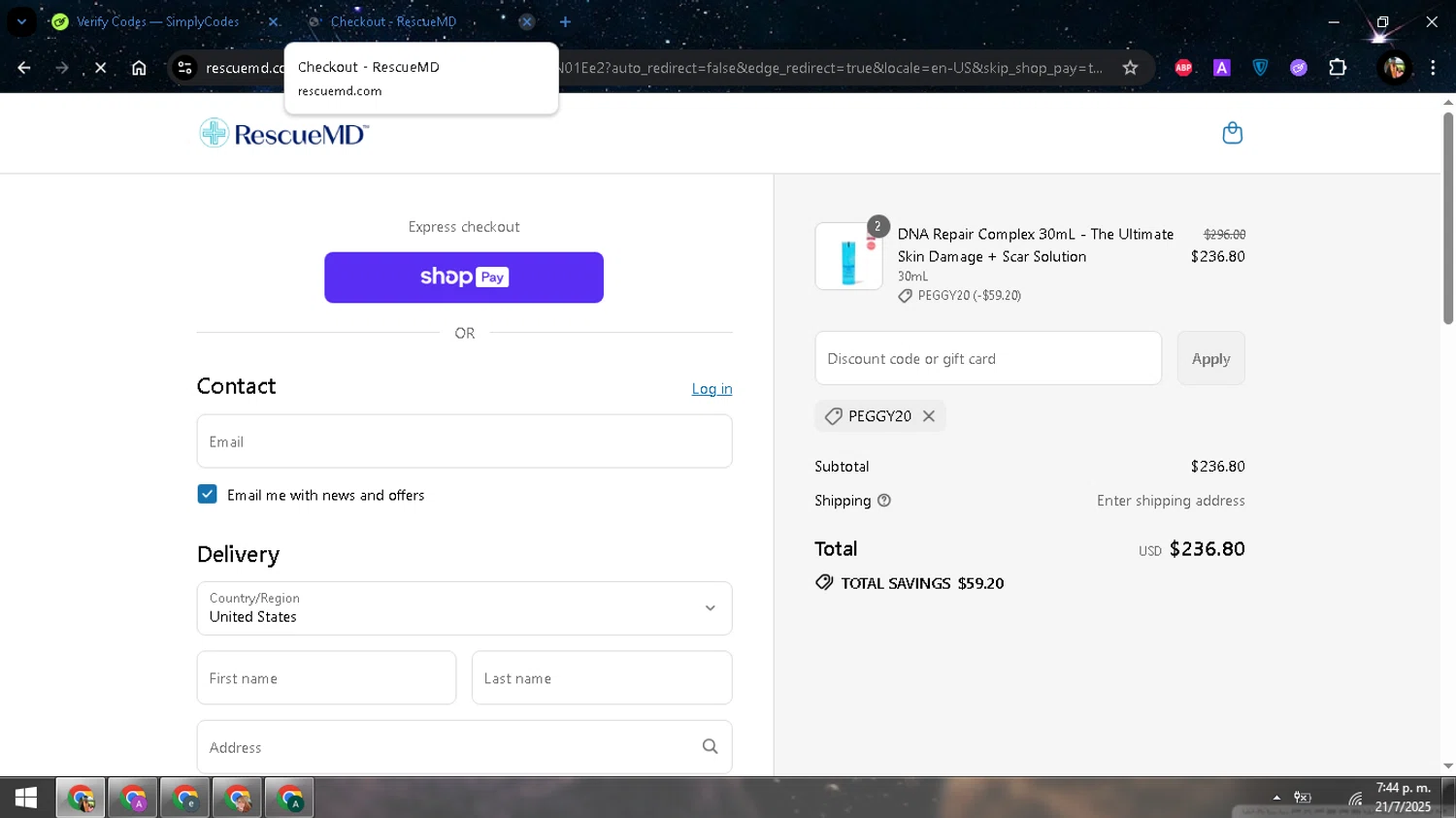Show hidden system tray icons
The height and width of the screenshot is (818, 1456).
1276,798
